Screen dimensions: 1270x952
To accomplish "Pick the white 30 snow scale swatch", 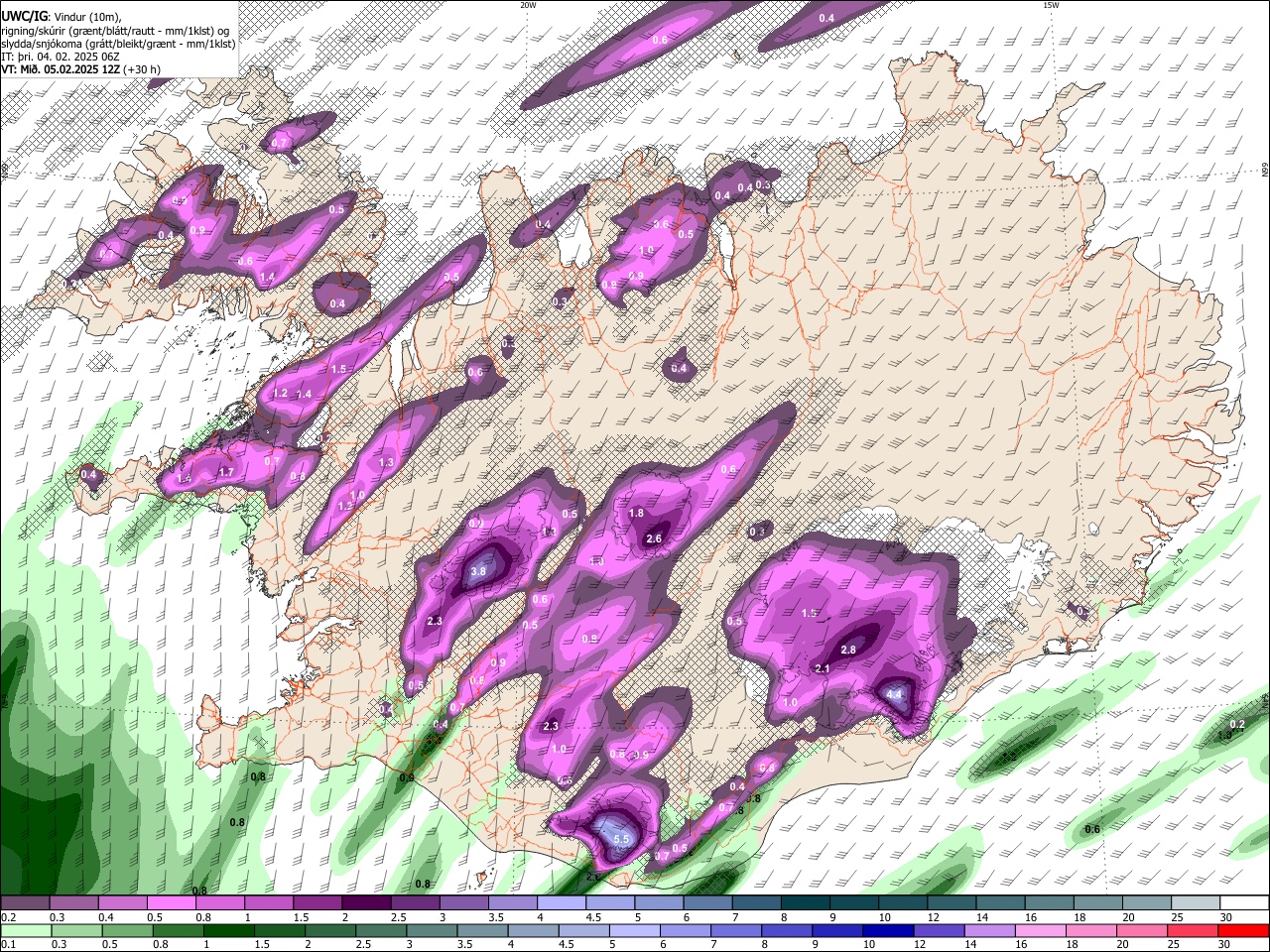I will tap(1244, 903).
